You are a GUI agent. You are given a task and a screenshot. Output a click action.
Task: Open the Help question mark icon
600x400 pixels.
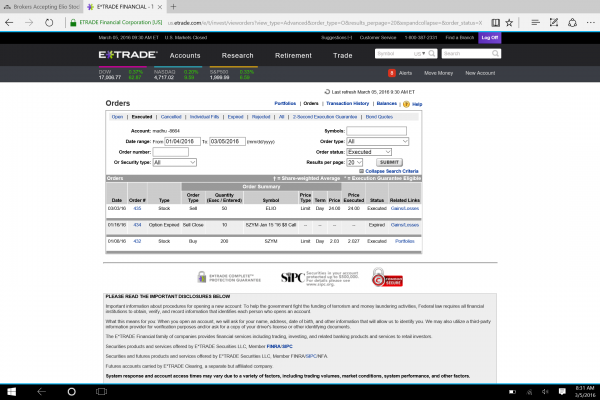pyautogui.click(x=403, y=103)
